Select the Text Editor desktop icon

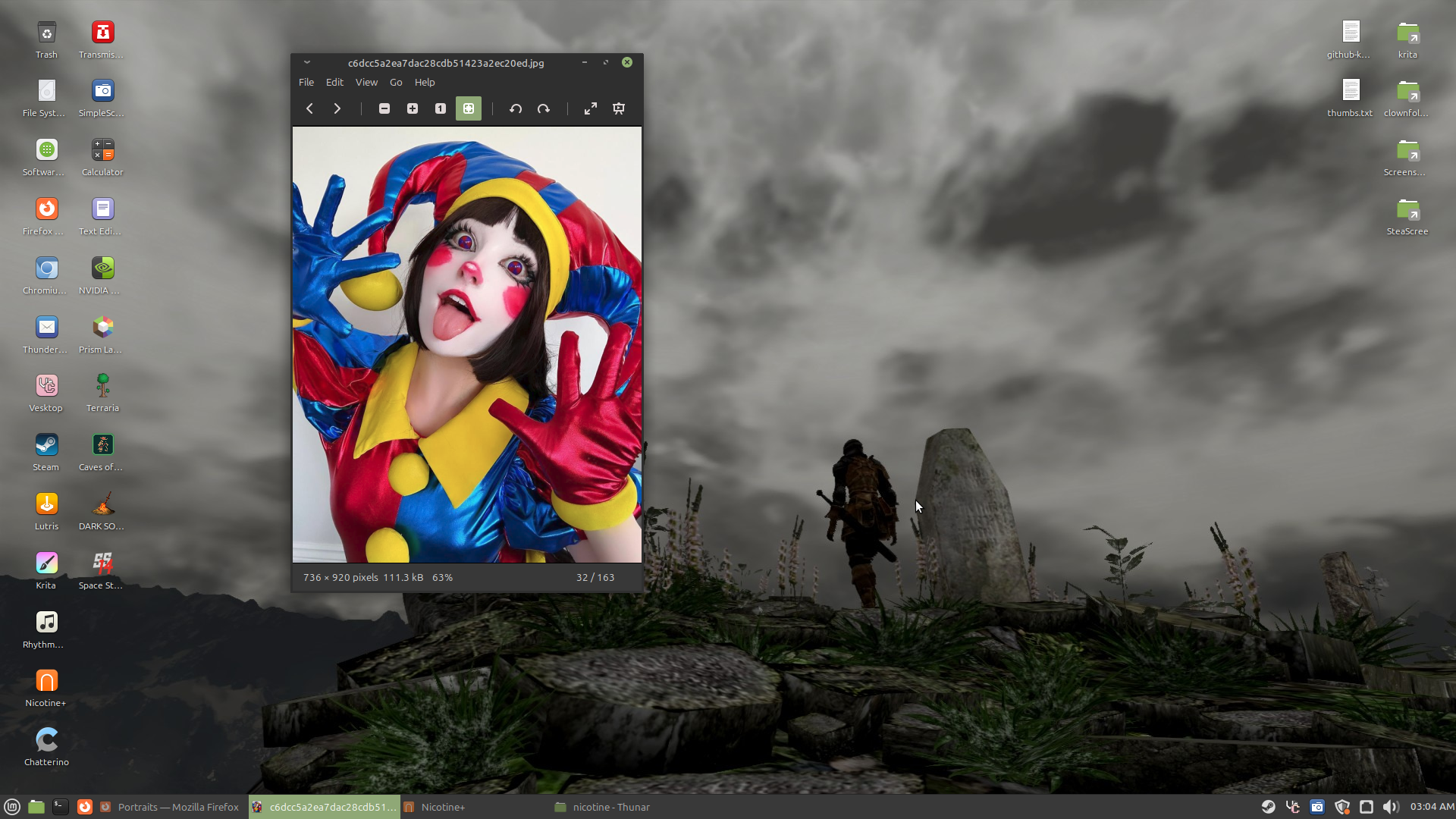coord(102,217)
